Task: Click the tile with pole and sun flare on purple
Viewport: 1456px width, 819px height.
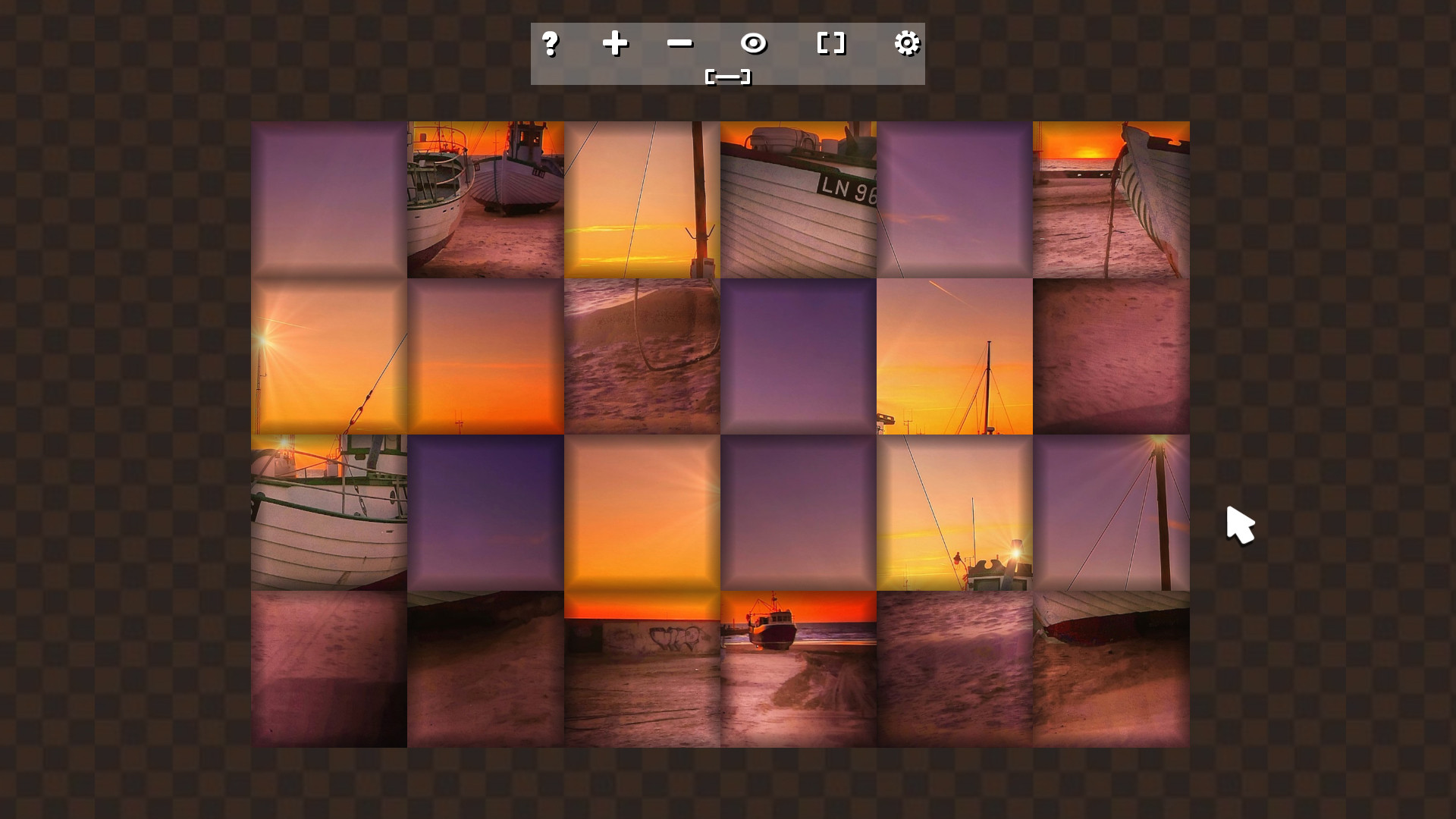Action: coord(1111,513)
